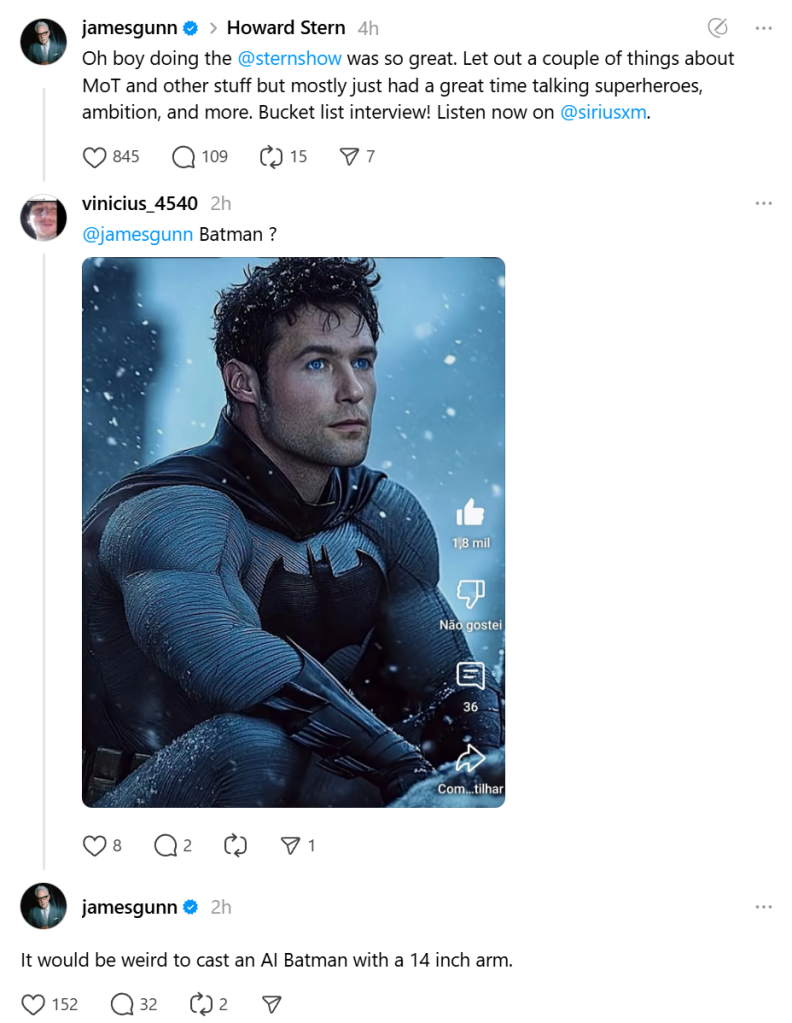Repost the top jamesgunn post
The width and height of the screenshot is (792, 1023).
pos(270,157)
